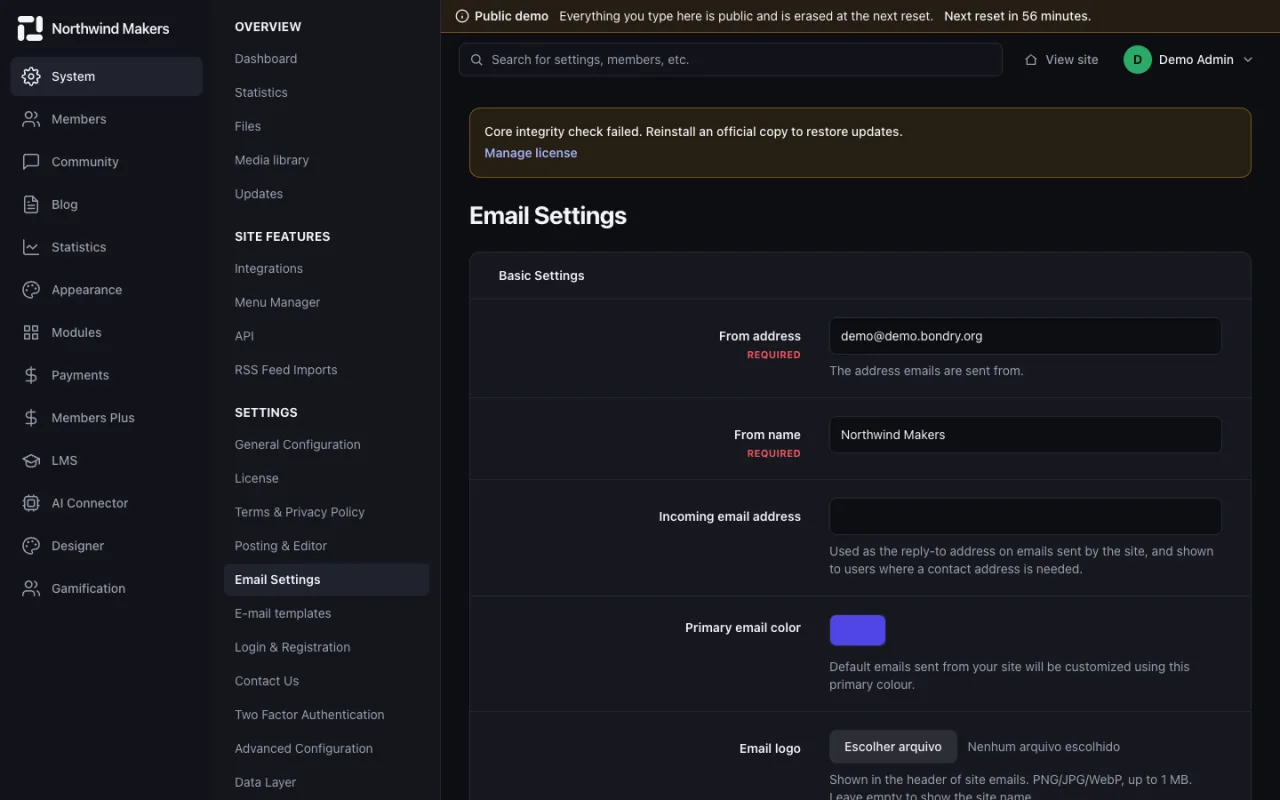This screenshot has height=800, width=1280.
Task: Open Statistics under Overview
Action: [261, 93]
